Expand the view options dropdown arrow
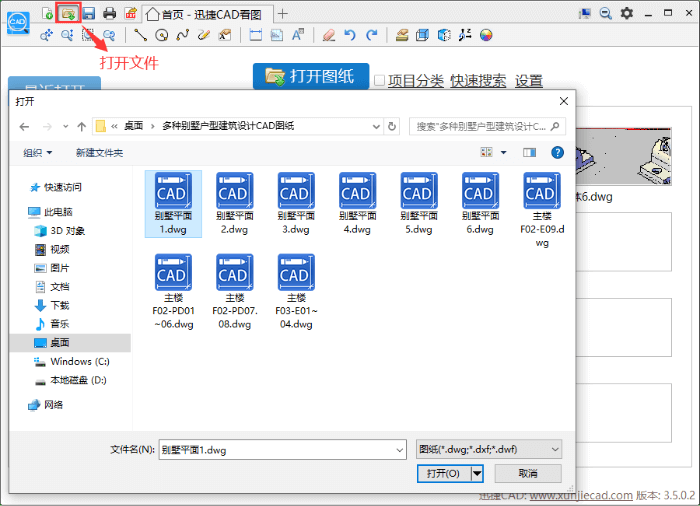This screenshot has height=506, width=700. pyautogui.click(x=504, y=153)
